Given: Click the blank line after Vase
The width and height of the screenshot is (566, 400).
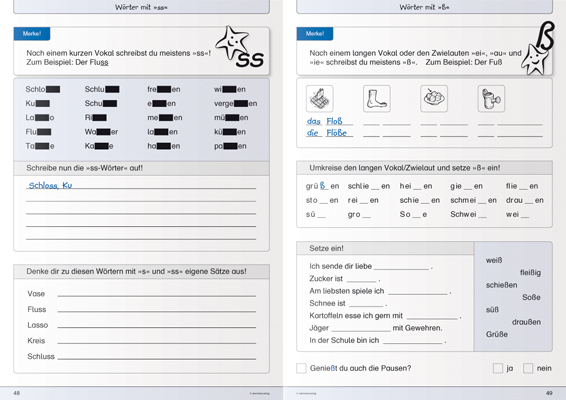Looking at the screenshot, I should pyautogui.click(x=157, y=295).
